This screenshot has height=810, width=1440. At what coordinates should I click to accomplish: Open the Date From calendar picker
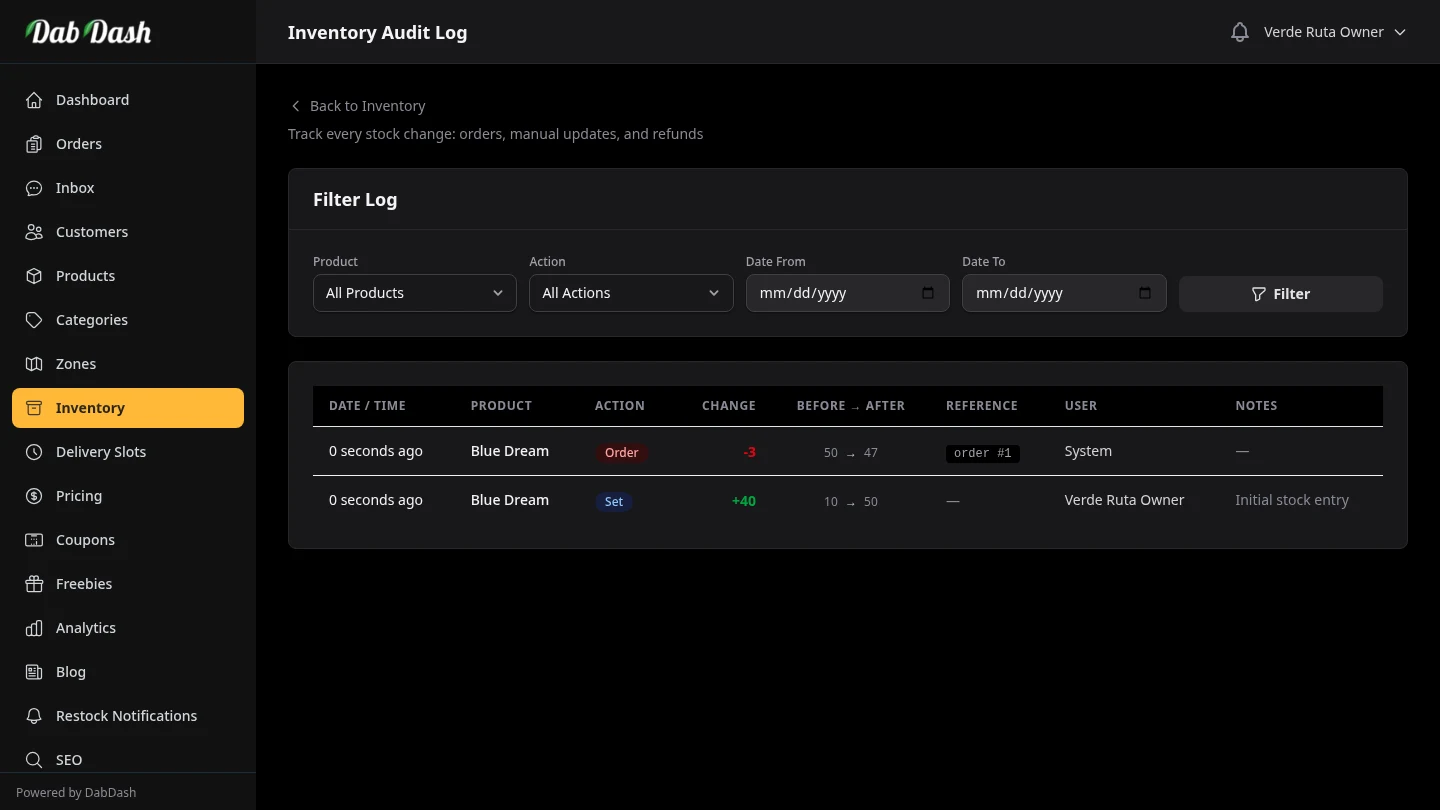point(929,293)
